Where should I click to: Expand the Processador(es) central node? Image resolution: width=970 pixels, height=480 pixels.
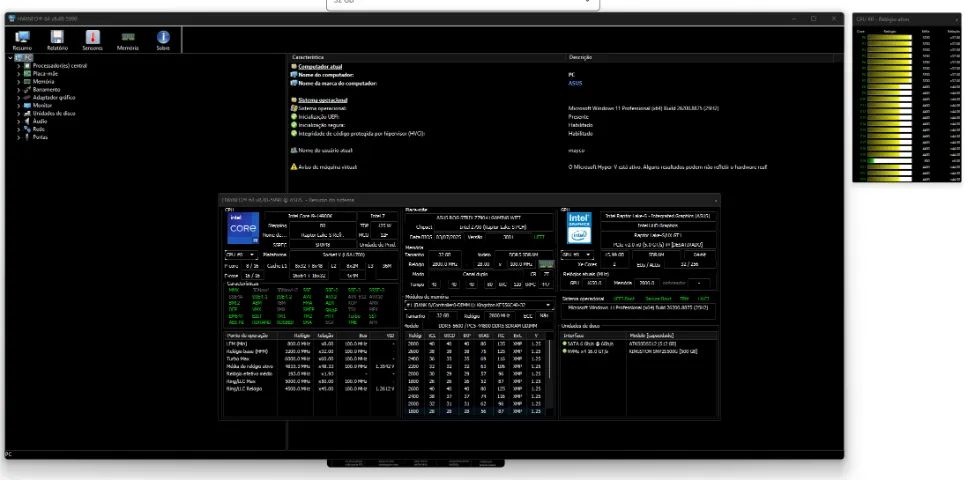[19, 66]
